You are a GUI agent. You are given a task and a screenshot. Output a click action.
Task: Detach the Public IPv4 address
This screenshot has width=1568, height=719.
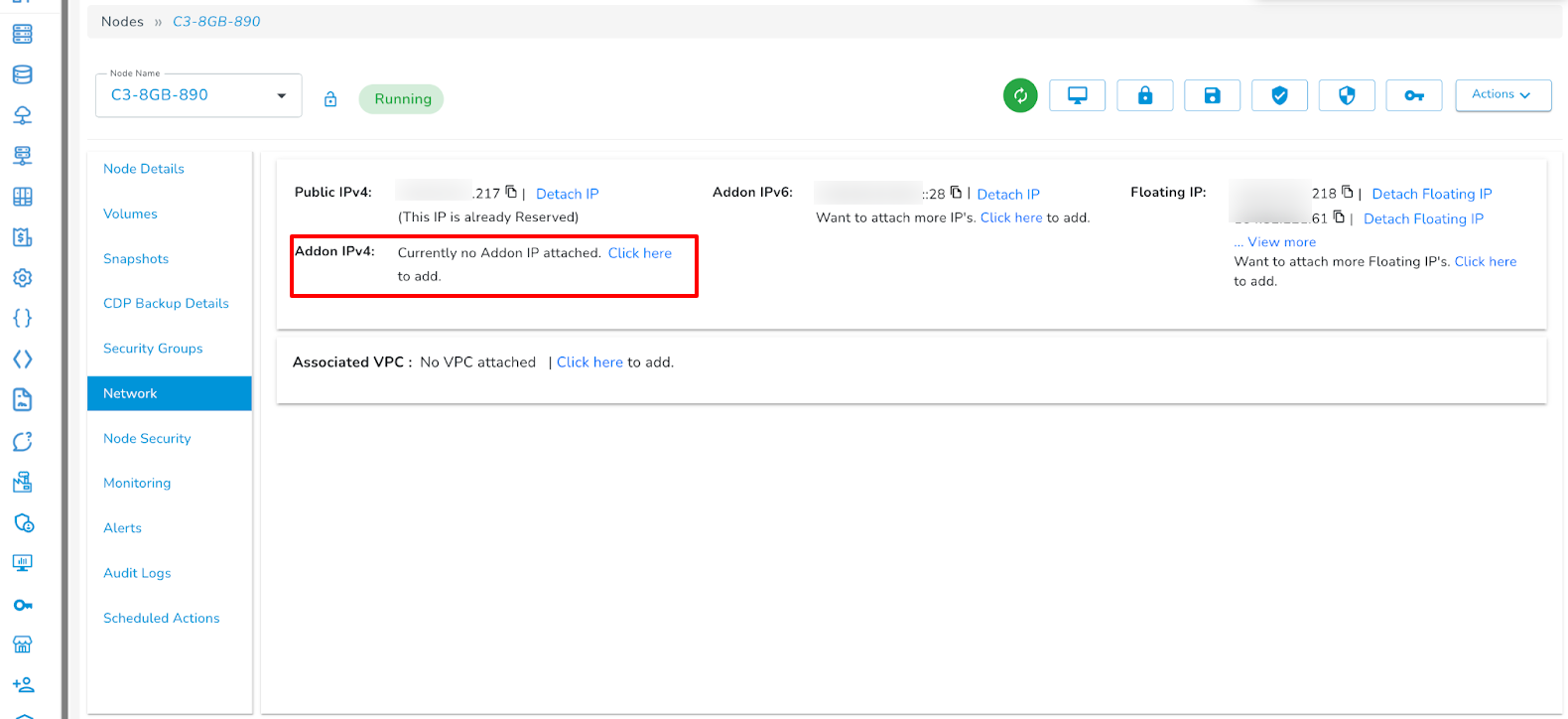coord(567,194)
